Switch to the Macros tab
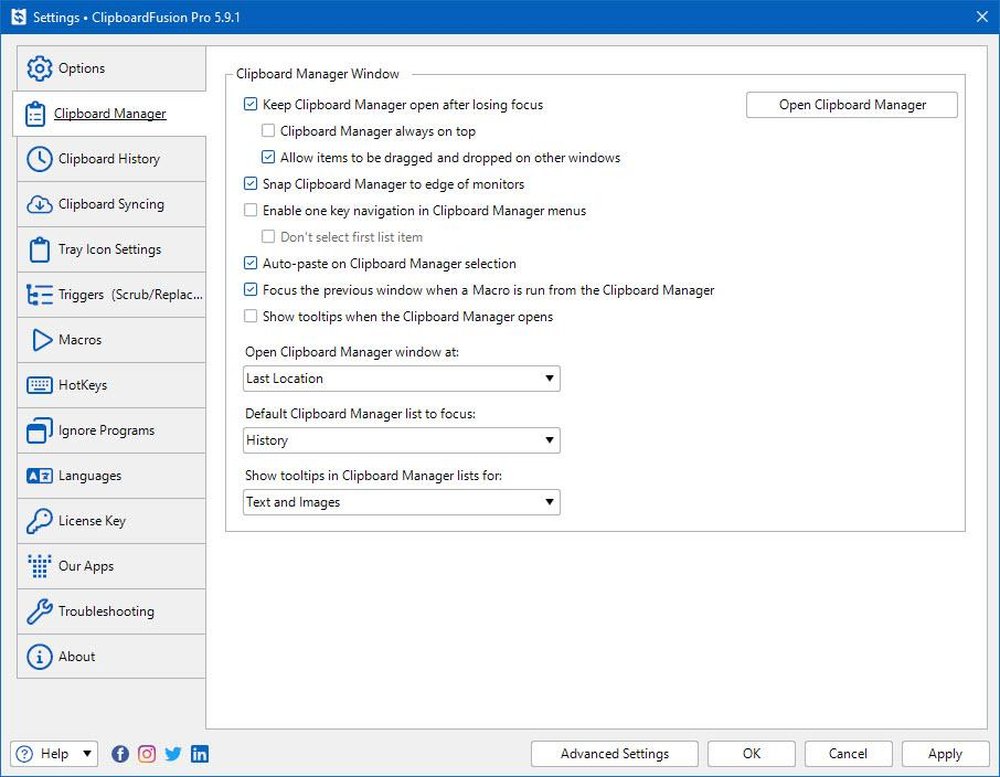The width and height of the screenshot is (1000, 777). pyautogui.click(x=111, y=340)
